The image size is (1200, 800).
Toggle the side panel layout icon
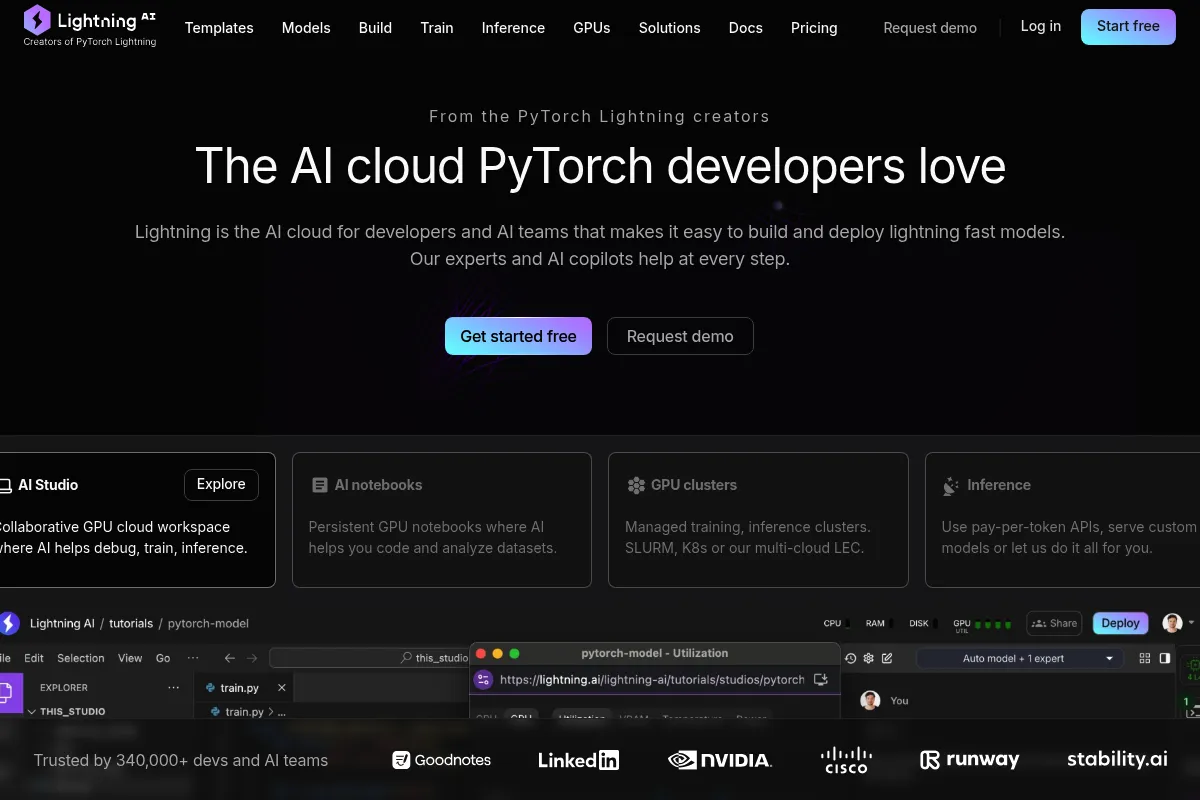[x=1165, y=658]
